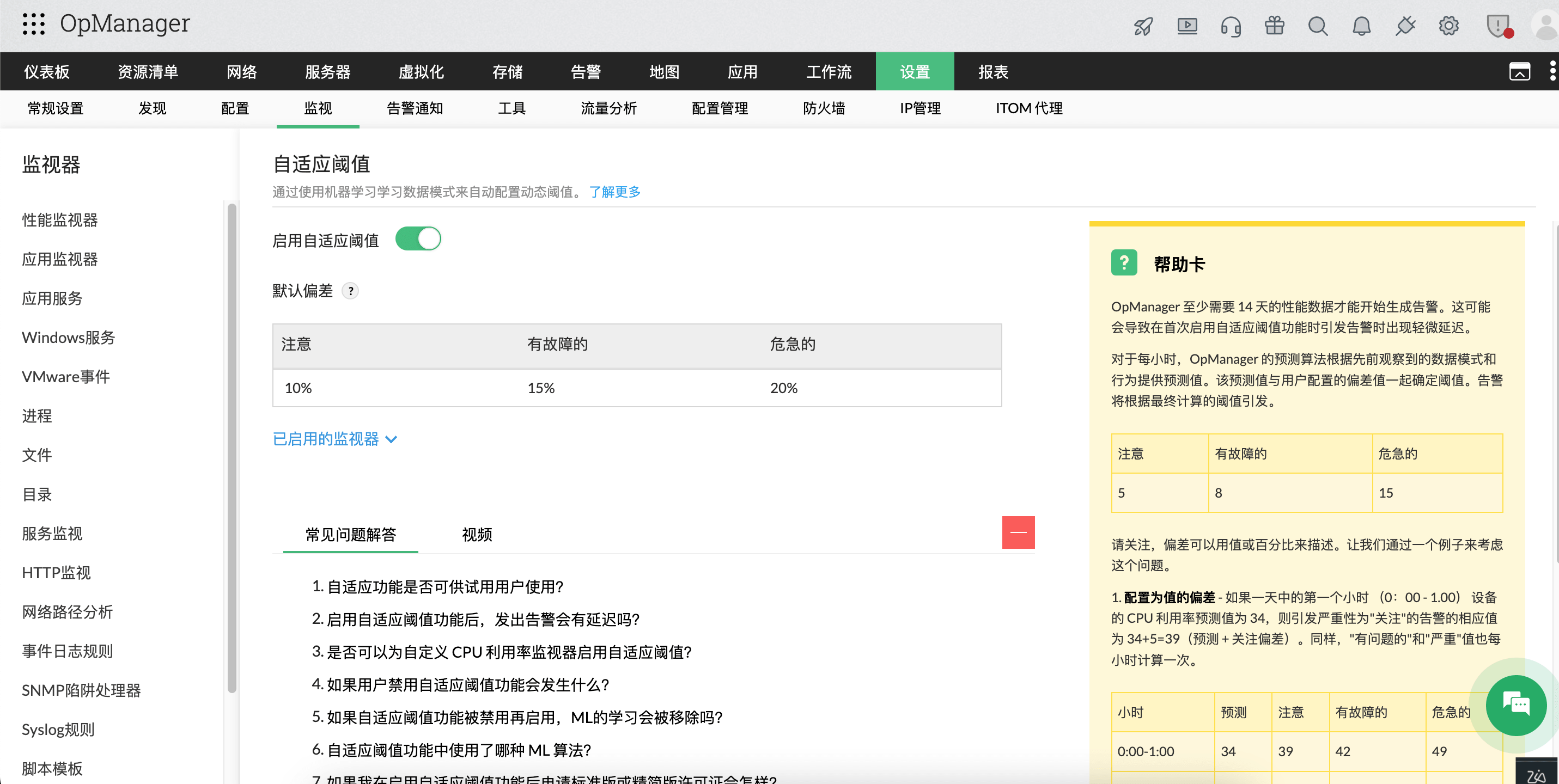The width and height of the screenshot is (1559, 784).
Task: Open the 虚拟化 main menu
Action: (421, 72)
